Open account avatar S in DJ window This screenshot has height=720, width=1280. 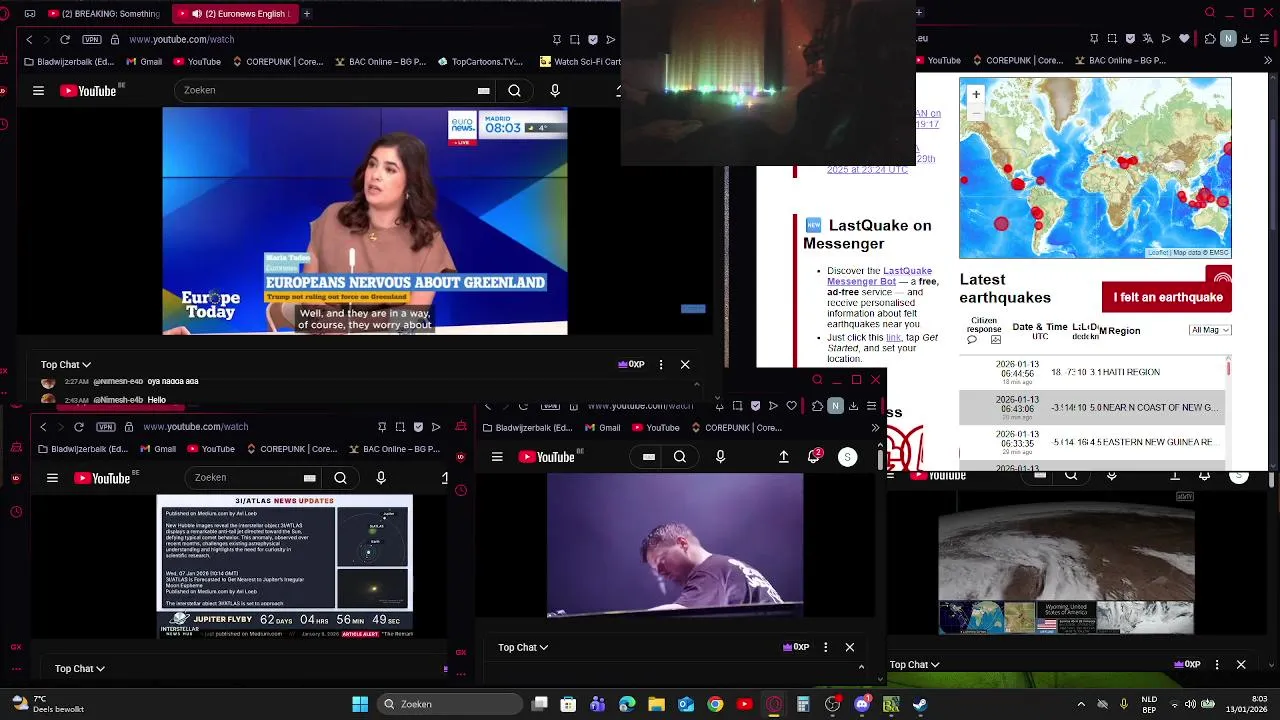[847, 457]
